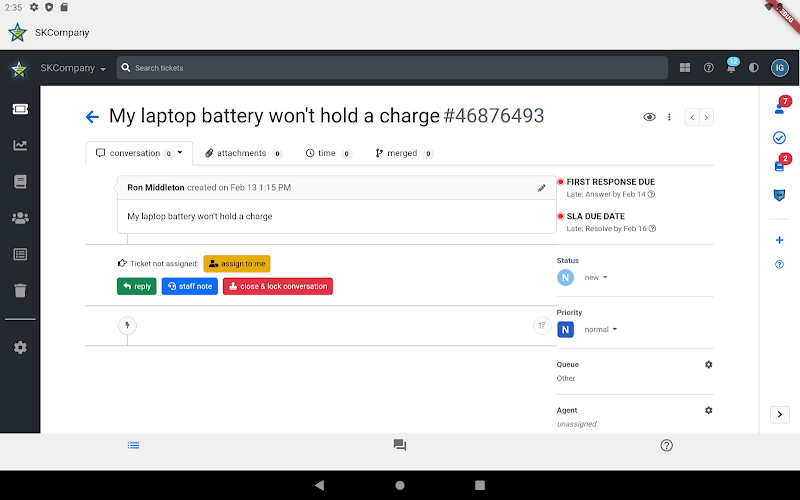
Task: Toggle the conversation sort order icon
Action: coord(542,325)
